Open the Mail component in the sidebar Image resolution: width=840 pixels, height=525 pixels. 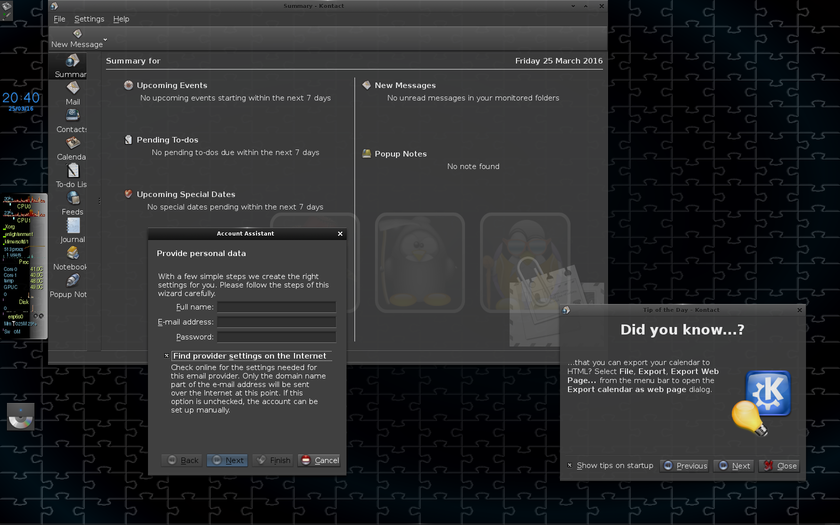[72, 94]
